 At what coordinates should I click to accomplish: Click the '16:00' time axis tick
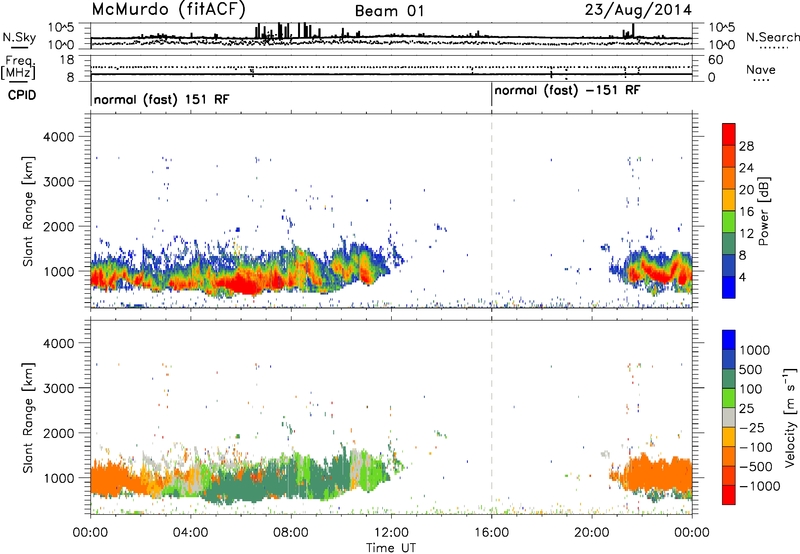[491, 533]
